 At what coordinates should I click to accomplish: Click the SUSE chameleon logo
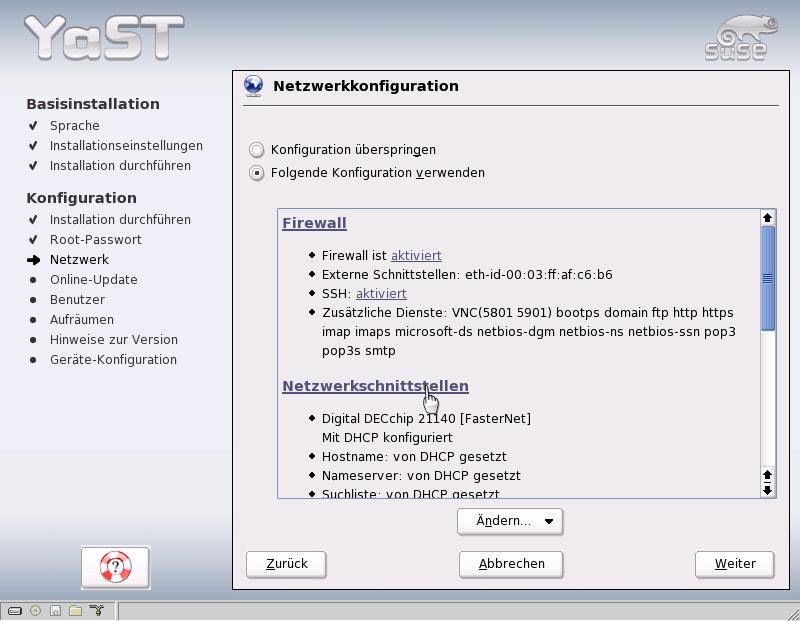741,38
